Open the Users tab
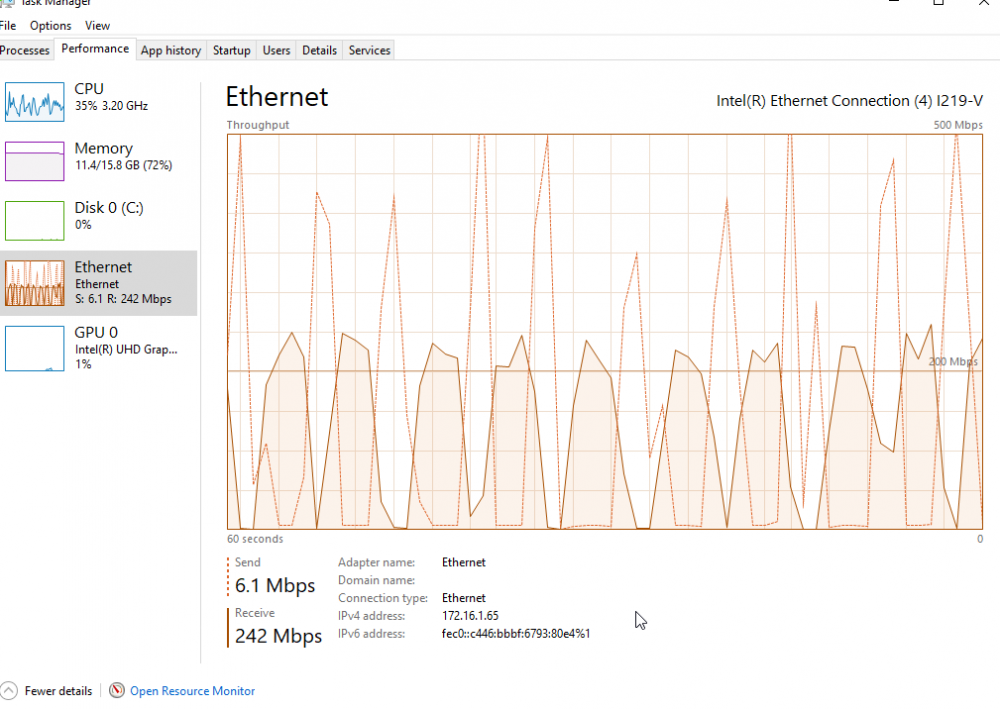1000x709 pixels. 276,50
